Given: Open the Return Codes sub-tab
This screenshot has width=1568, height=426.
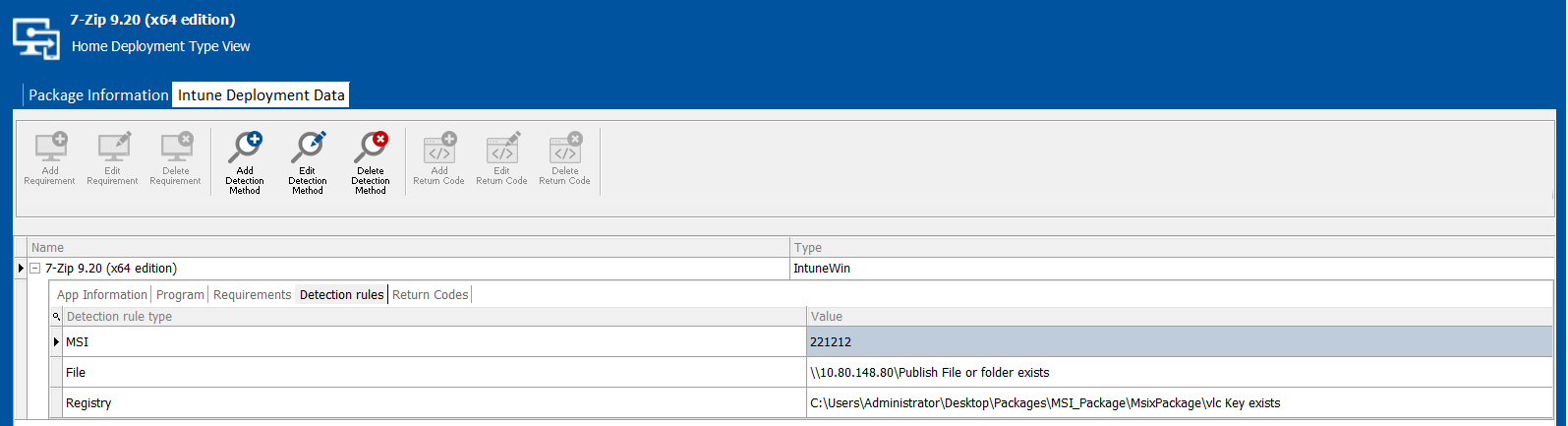Looking at the screenshot, I should pos(431,294).
